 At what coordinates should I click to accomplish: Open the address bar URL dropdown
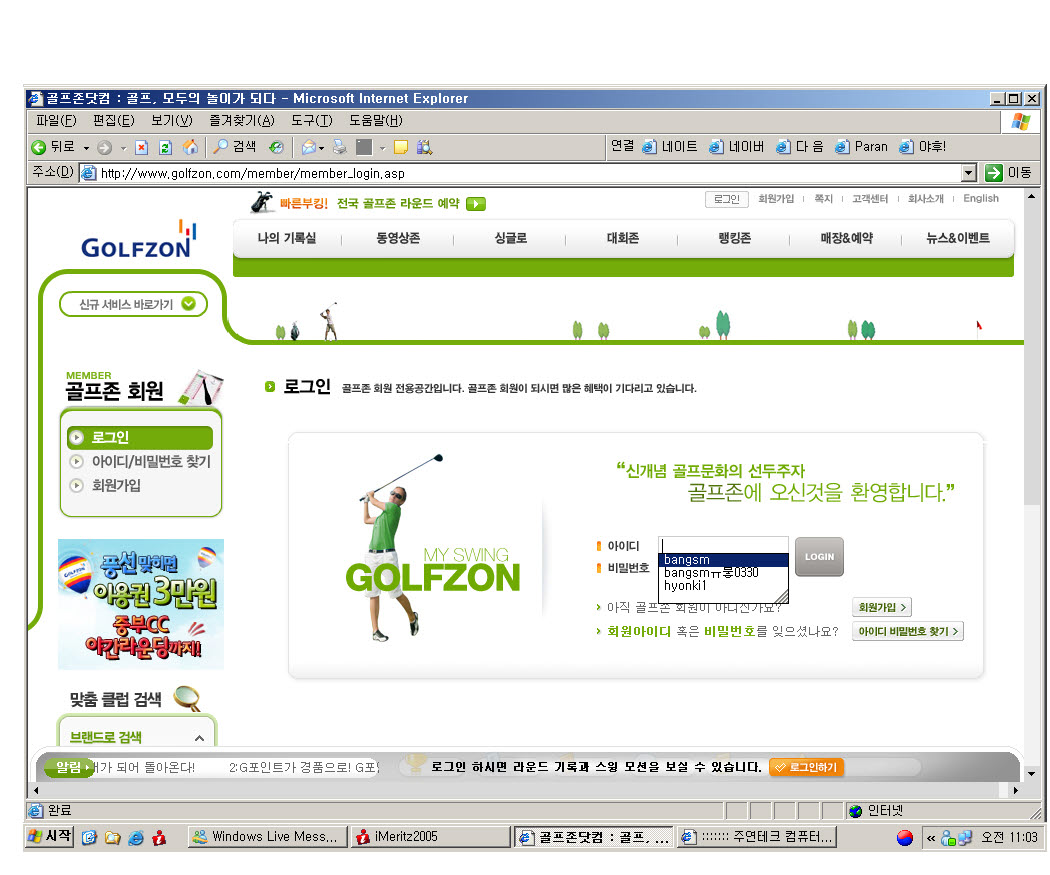(968, 173)
